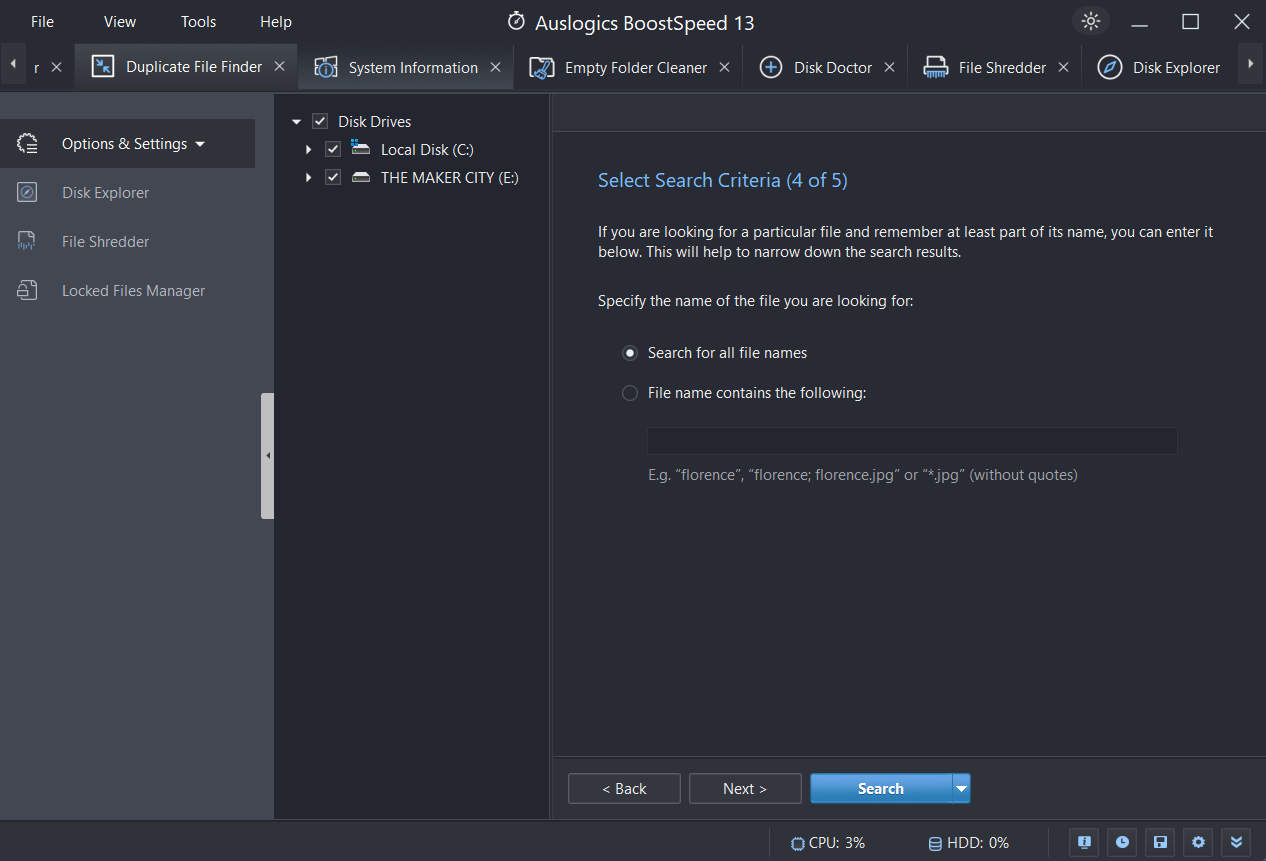Collapse the sidebar with the splitter handle

[267, 456]
